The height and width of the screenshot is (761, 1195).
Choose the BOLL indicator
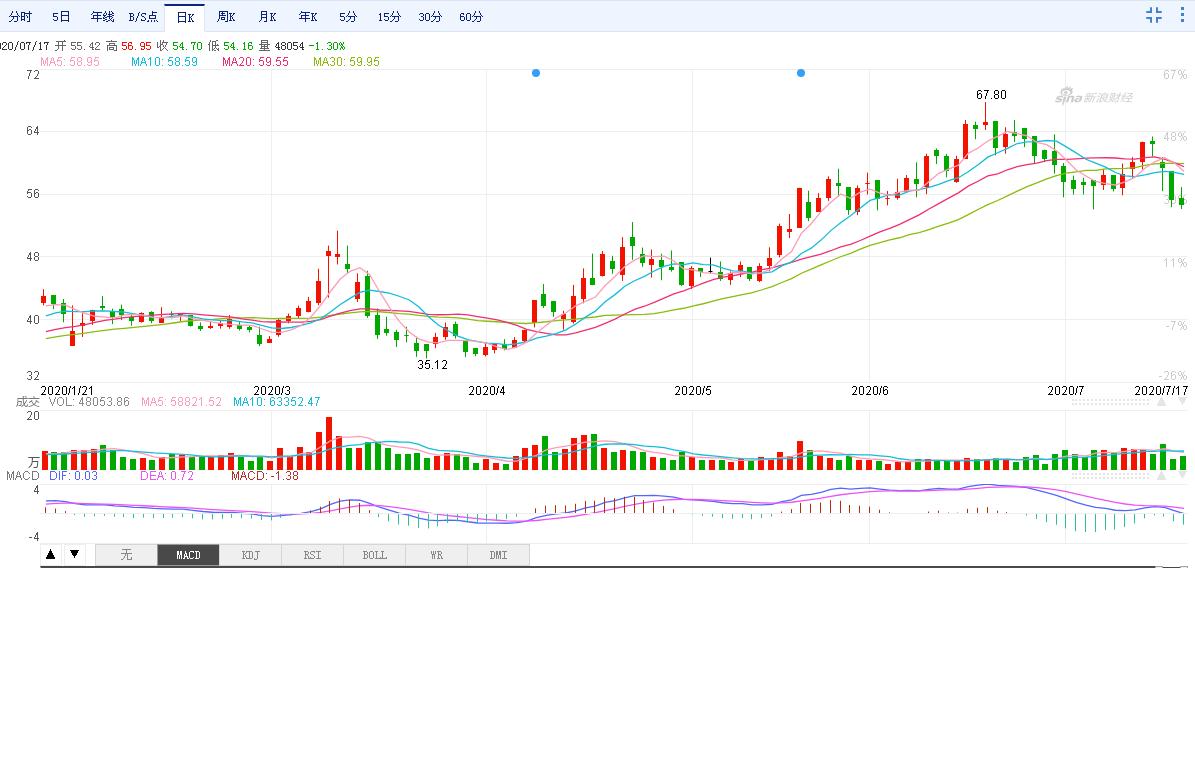374,555
